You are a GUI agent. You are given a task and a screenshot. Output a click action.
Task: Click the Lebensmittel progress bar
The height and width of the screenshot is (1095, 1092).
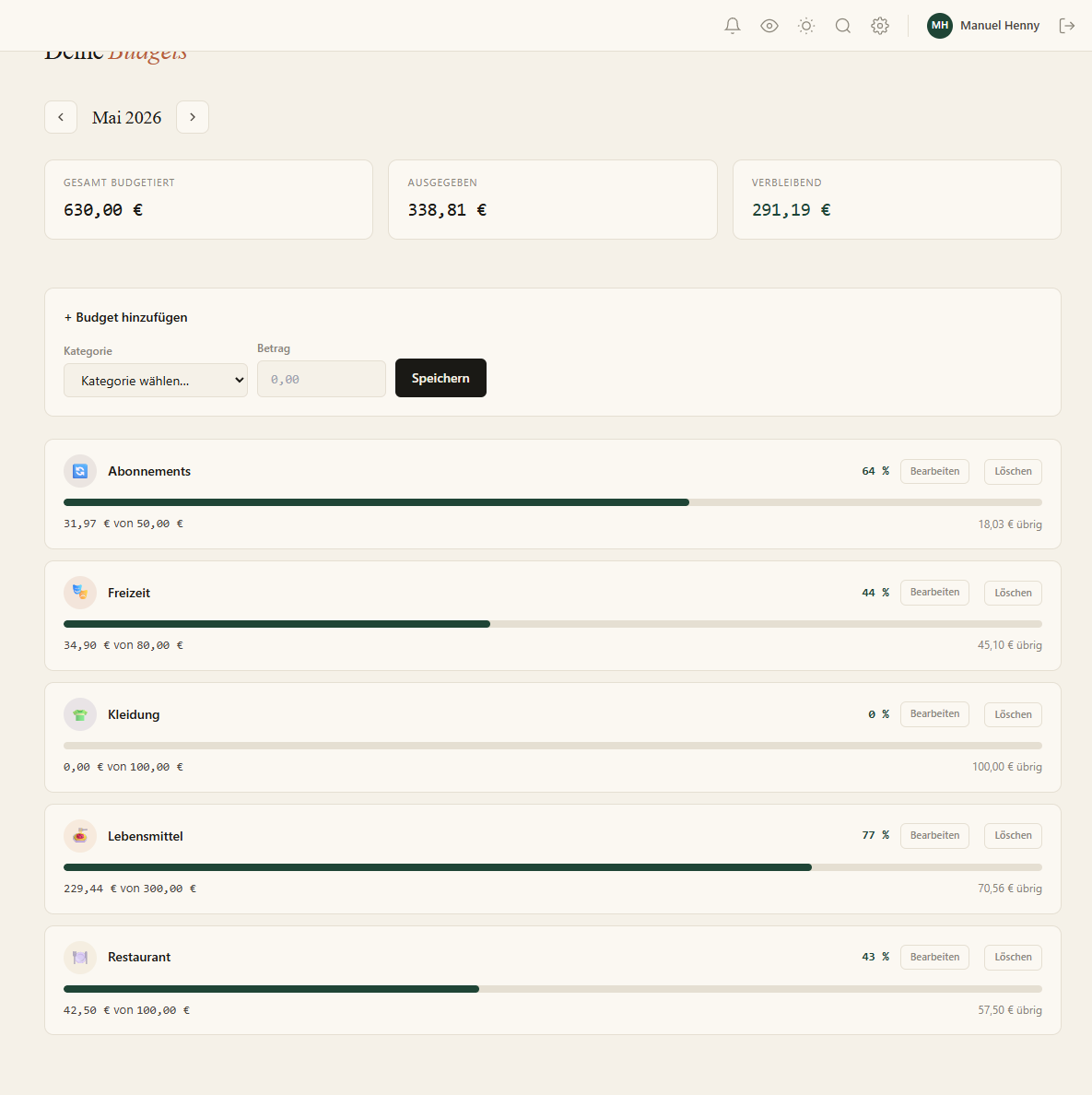pos(552,867)
